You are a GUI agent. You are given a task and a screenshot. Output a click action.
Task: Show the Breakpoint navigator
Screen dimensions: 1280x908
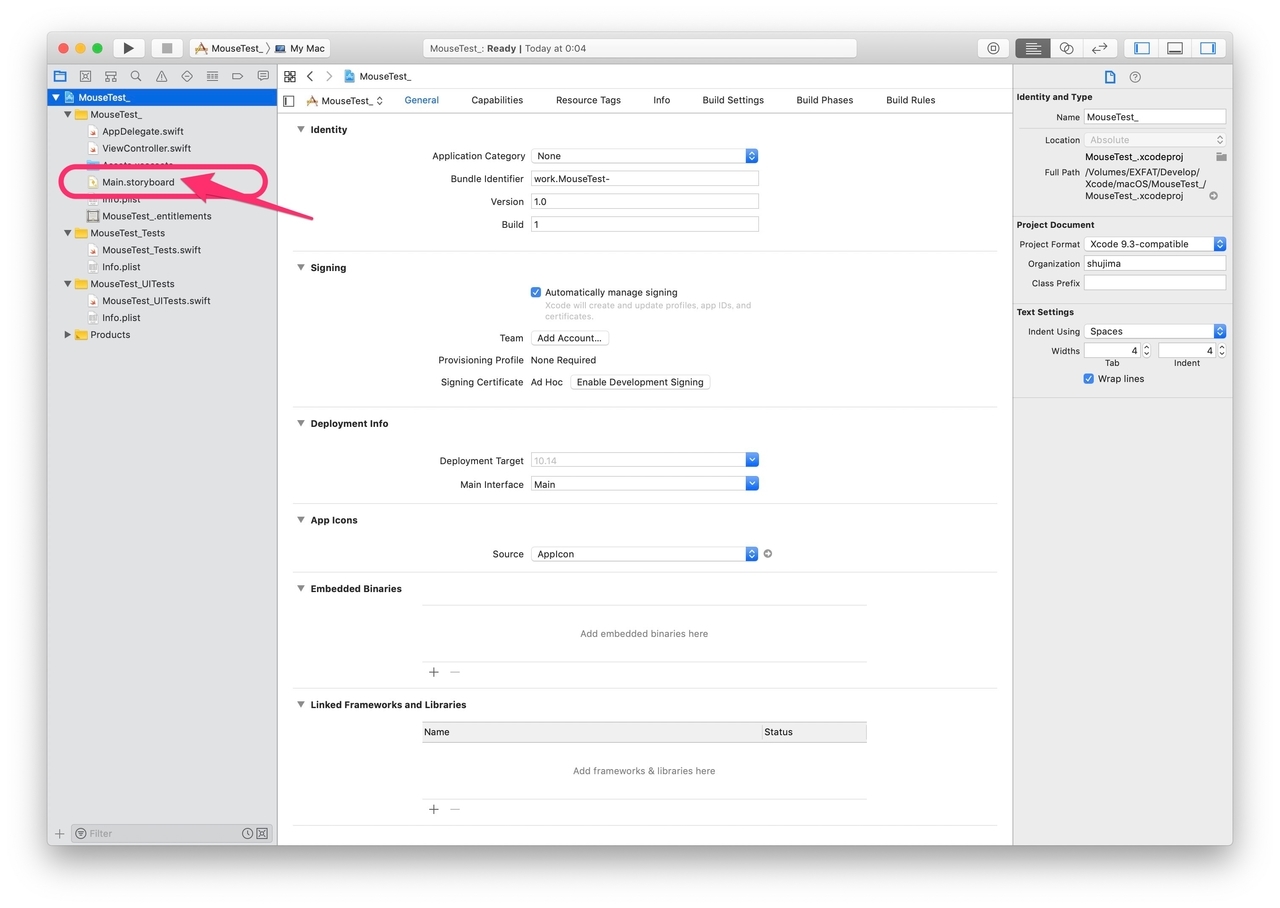coord(238,76)
